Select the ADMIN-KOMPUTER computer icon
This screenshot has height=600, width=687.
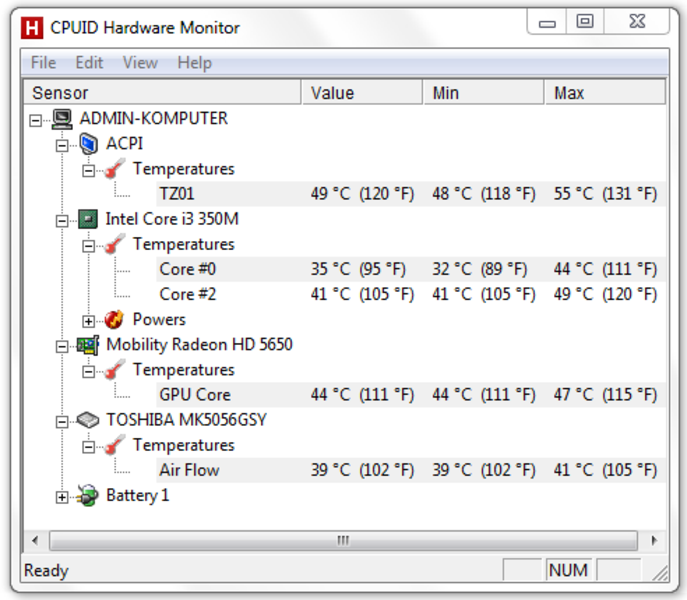coord(62,118)
